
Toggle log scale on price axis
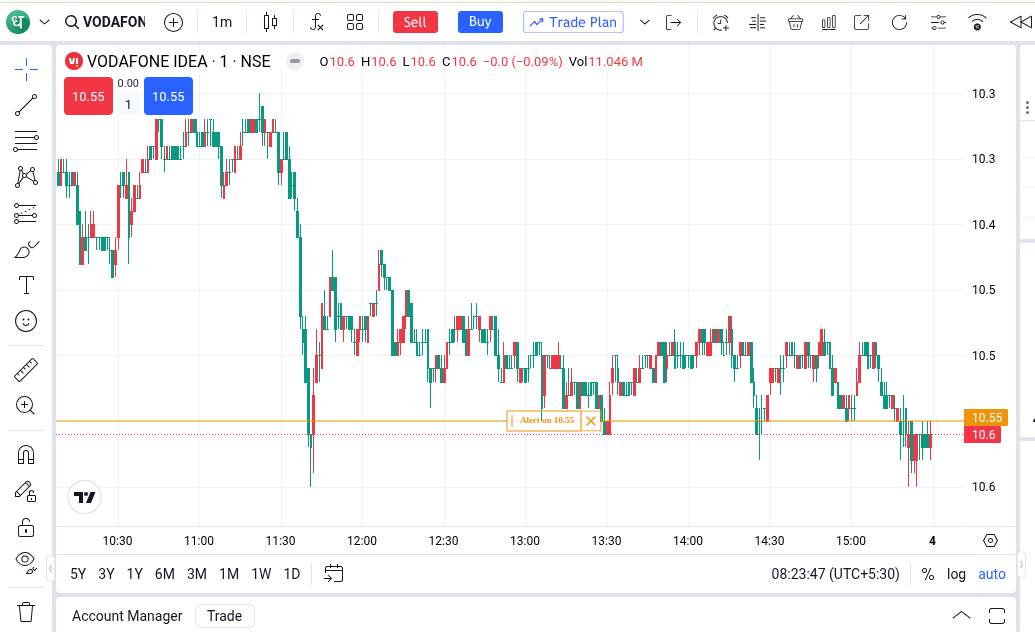[x=957, y=574]
